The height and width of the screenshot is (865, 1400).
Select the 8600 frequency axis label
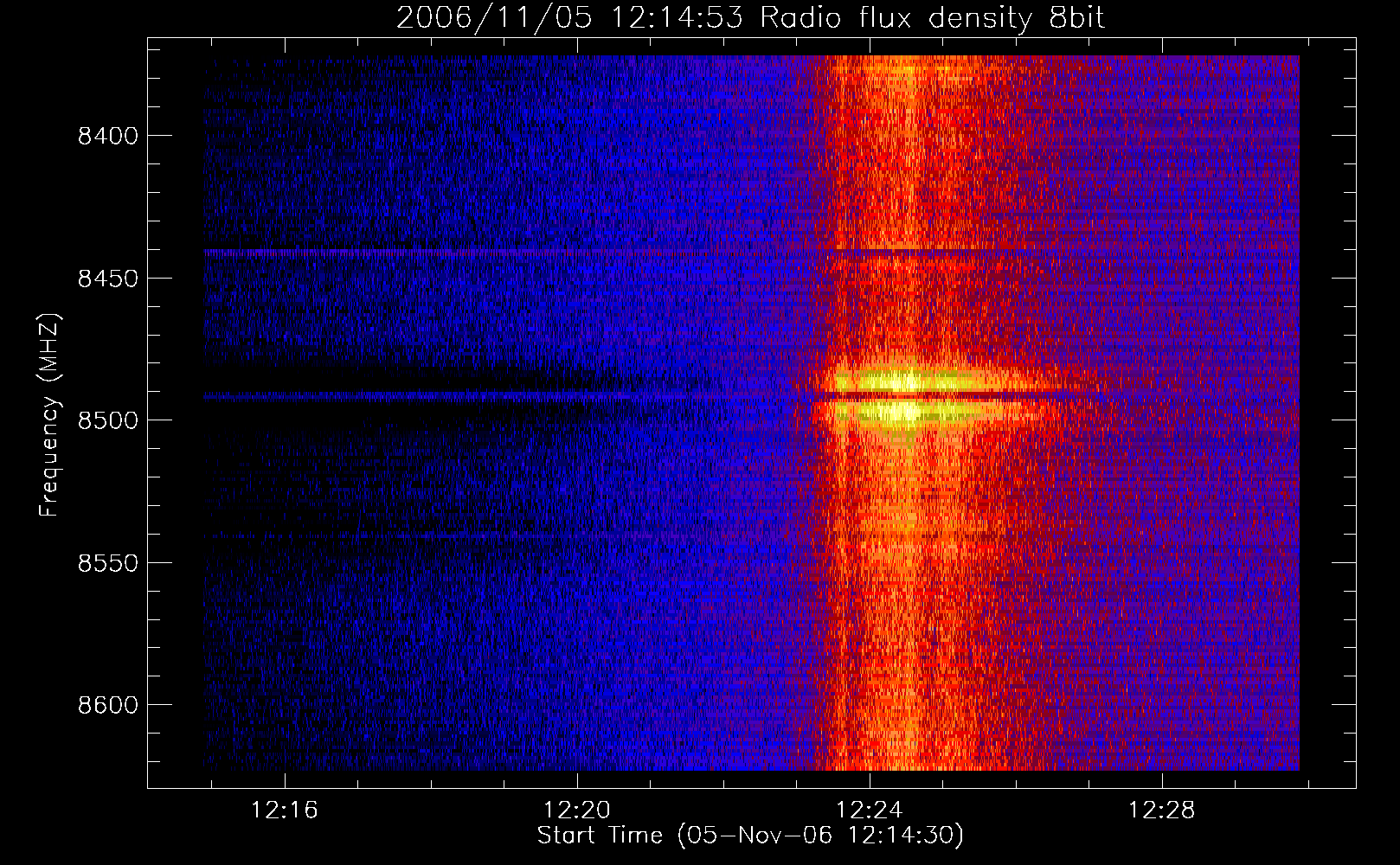coord(108,705)
